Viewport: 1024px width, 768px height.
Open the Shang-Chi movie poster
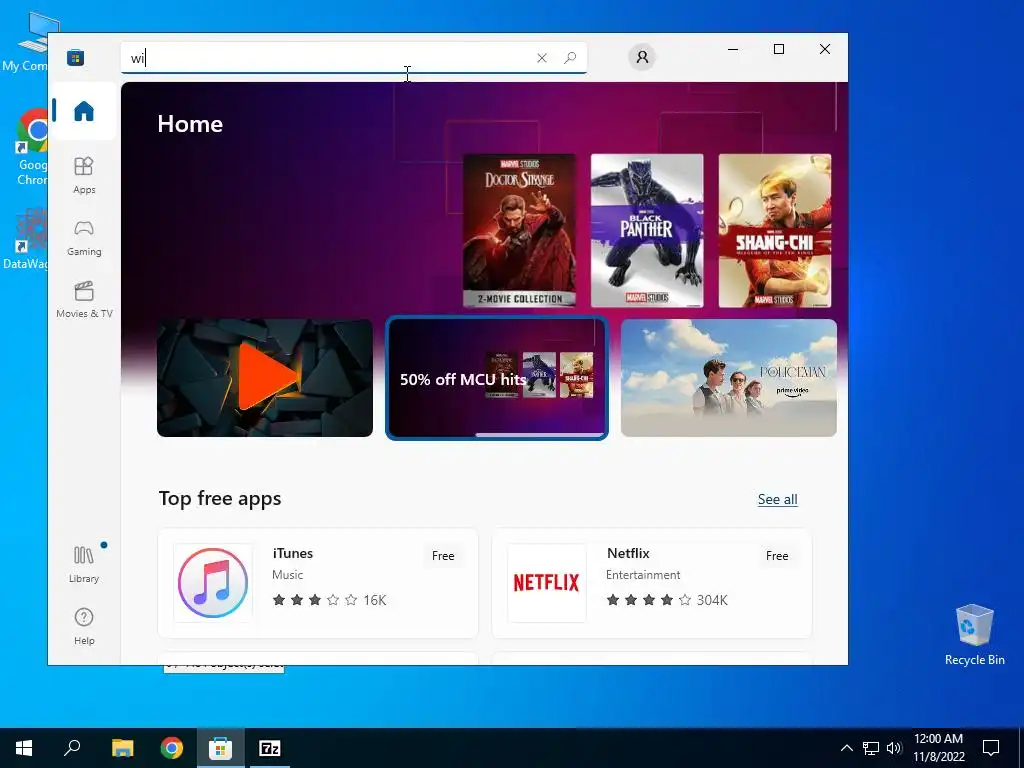[x=775, y=231]
